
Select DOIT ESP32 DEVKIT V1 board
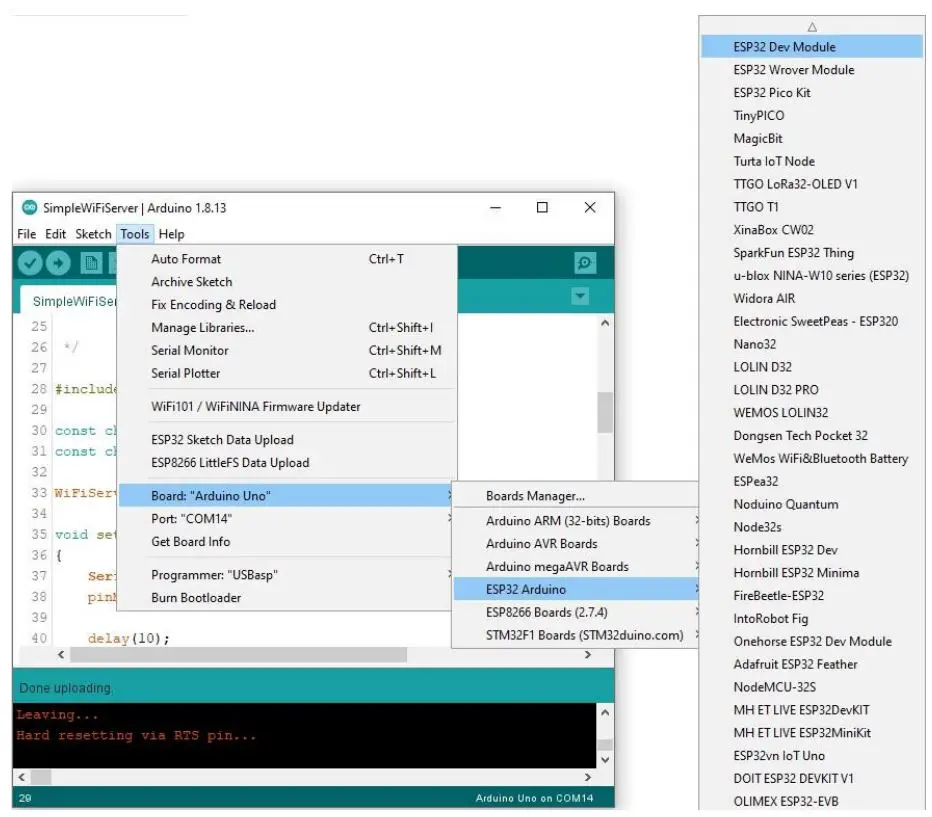(793, 779)
